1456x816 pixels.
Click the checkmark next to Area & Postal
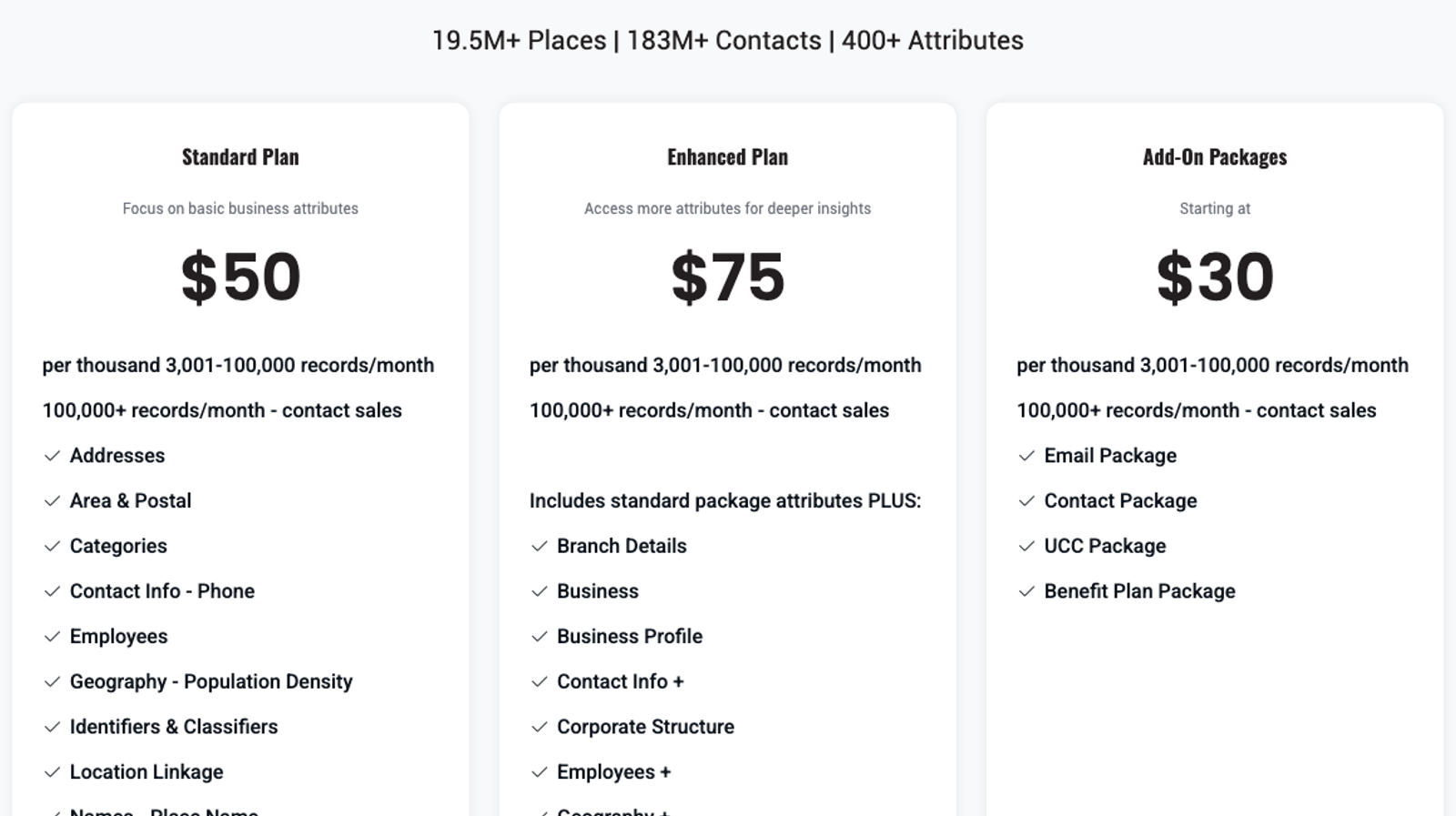(x=52, y=501)
